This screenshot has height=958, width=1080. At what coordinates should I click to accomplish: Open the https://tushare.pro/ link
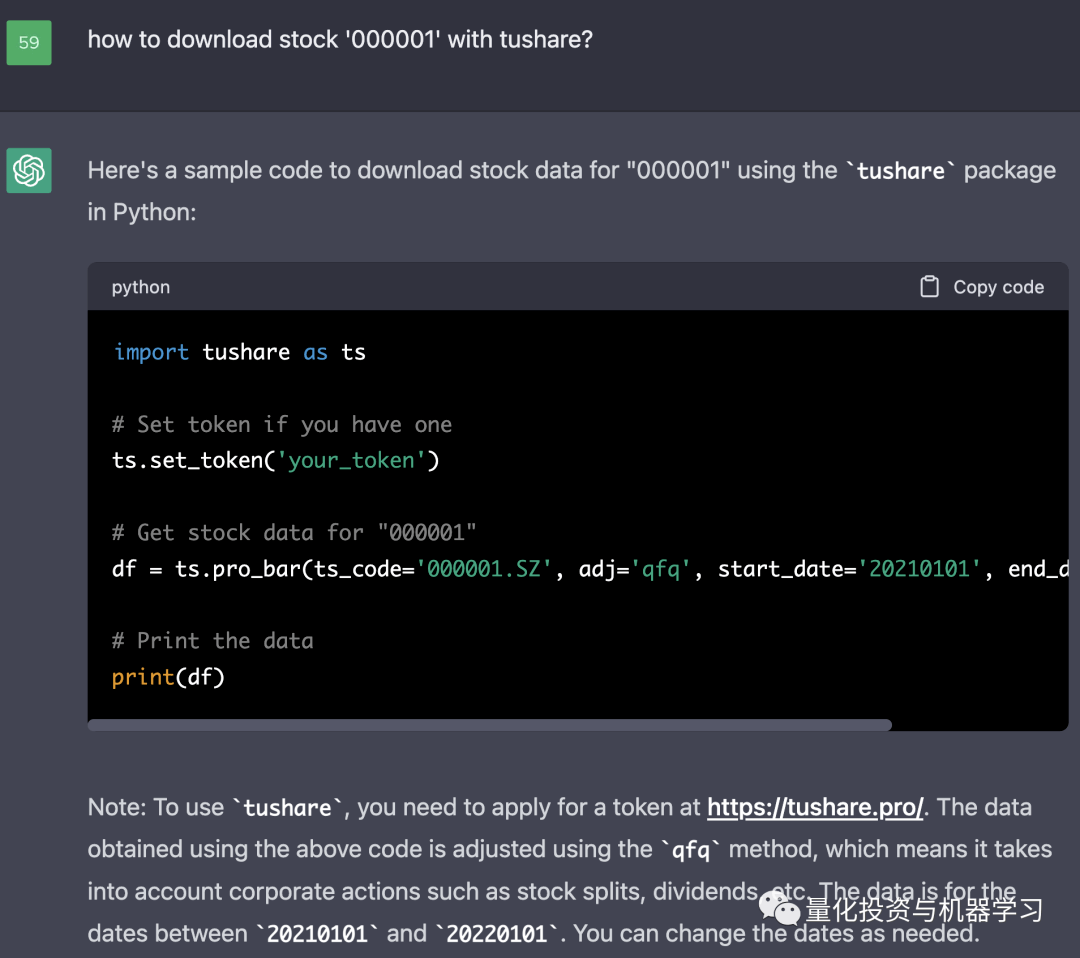point(815,807)
